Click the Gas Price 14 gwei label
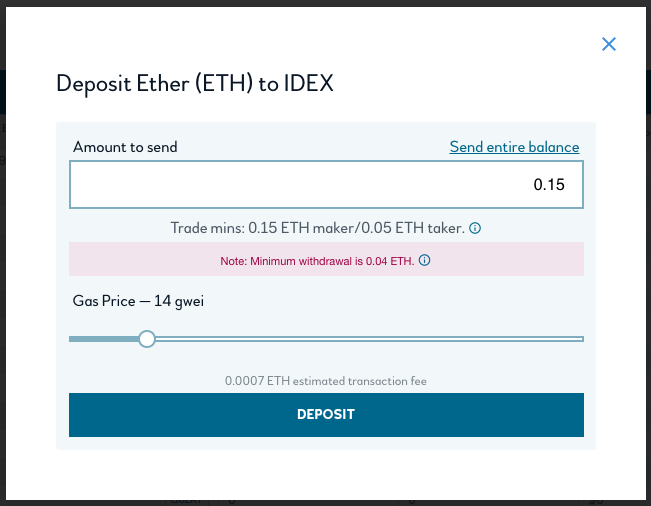The image size is (651, 506). point(138,301)
